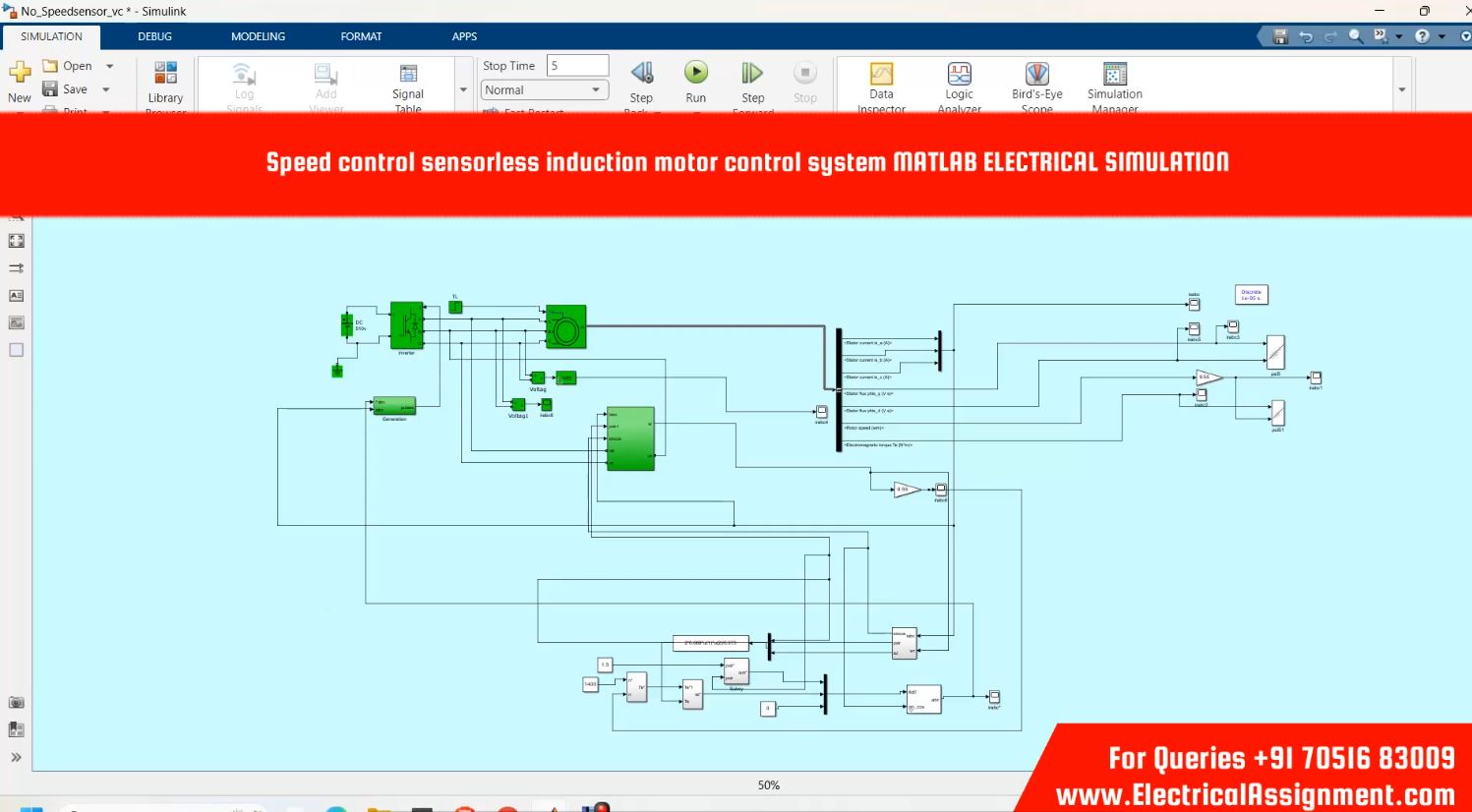Click the Step Back icon
The height and width of the screenshot is (812, 1472).
[641, 74]
